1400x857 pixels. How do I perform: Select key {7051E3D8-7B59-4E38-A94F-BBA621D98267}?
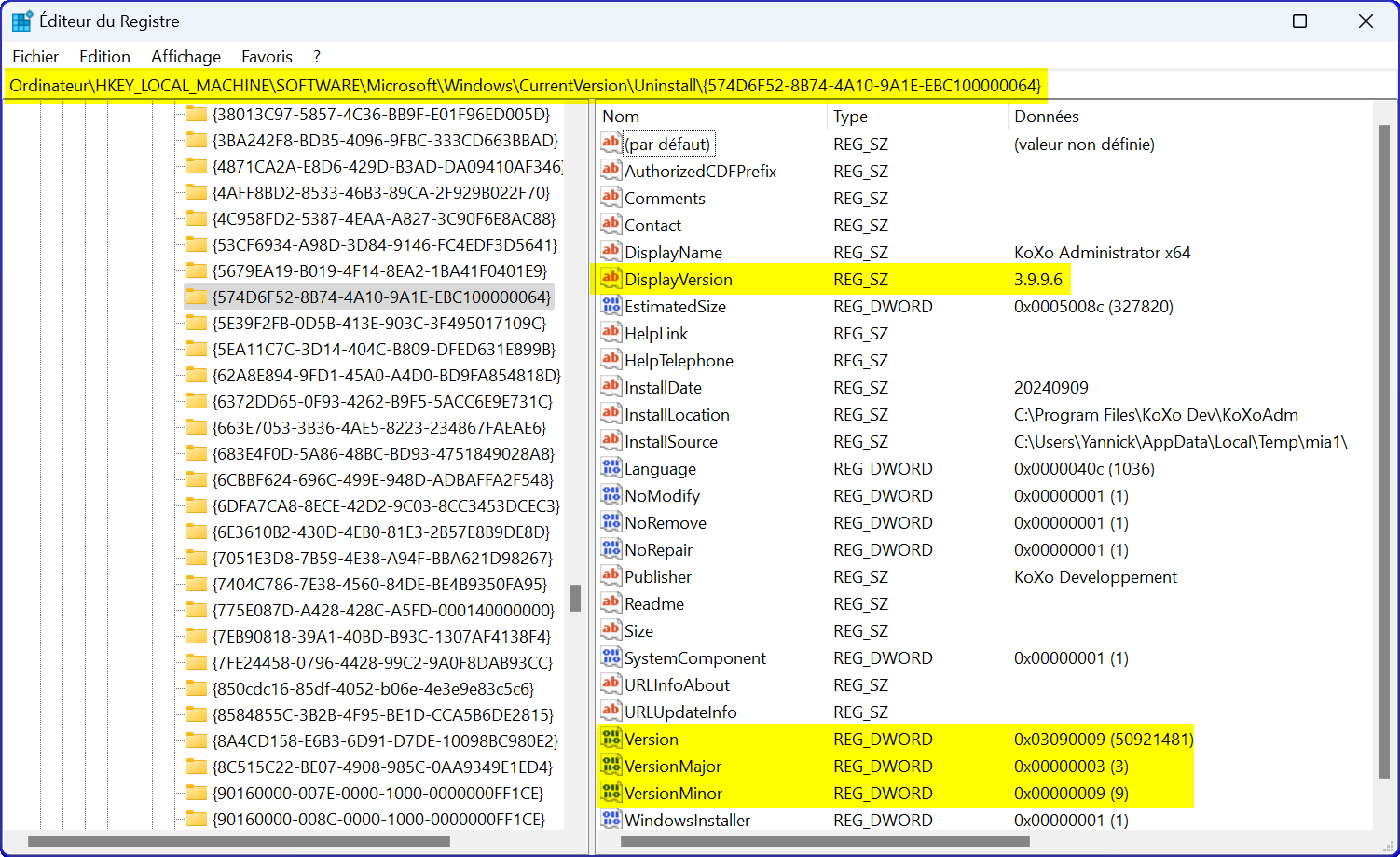[382, 558]
